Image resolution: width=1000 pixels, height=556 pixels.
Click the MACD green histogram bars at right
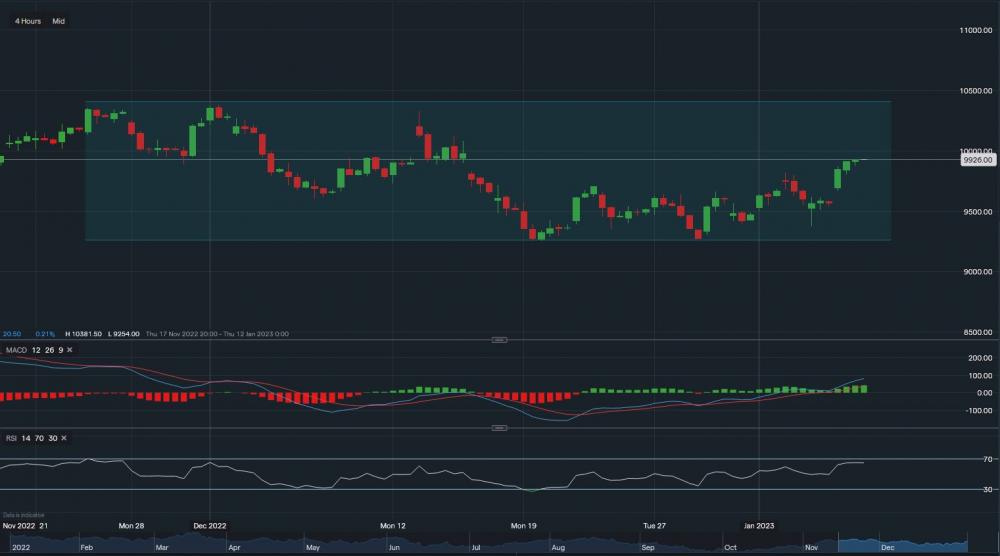855,388
